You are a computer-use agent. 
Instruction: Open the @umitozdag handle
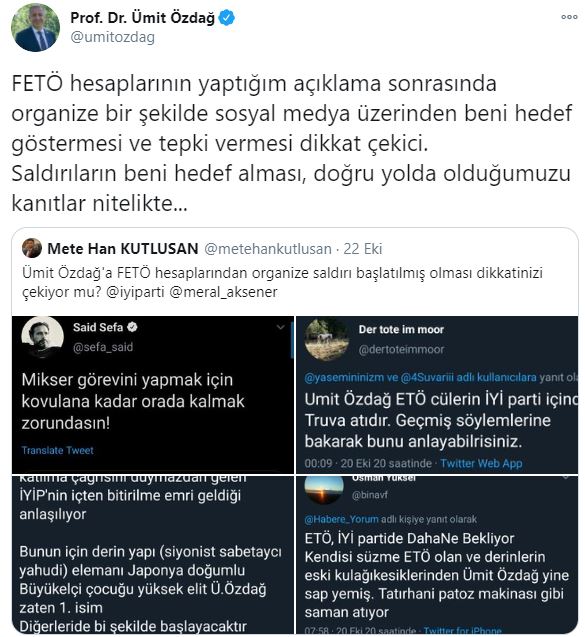tap(113, 37)
